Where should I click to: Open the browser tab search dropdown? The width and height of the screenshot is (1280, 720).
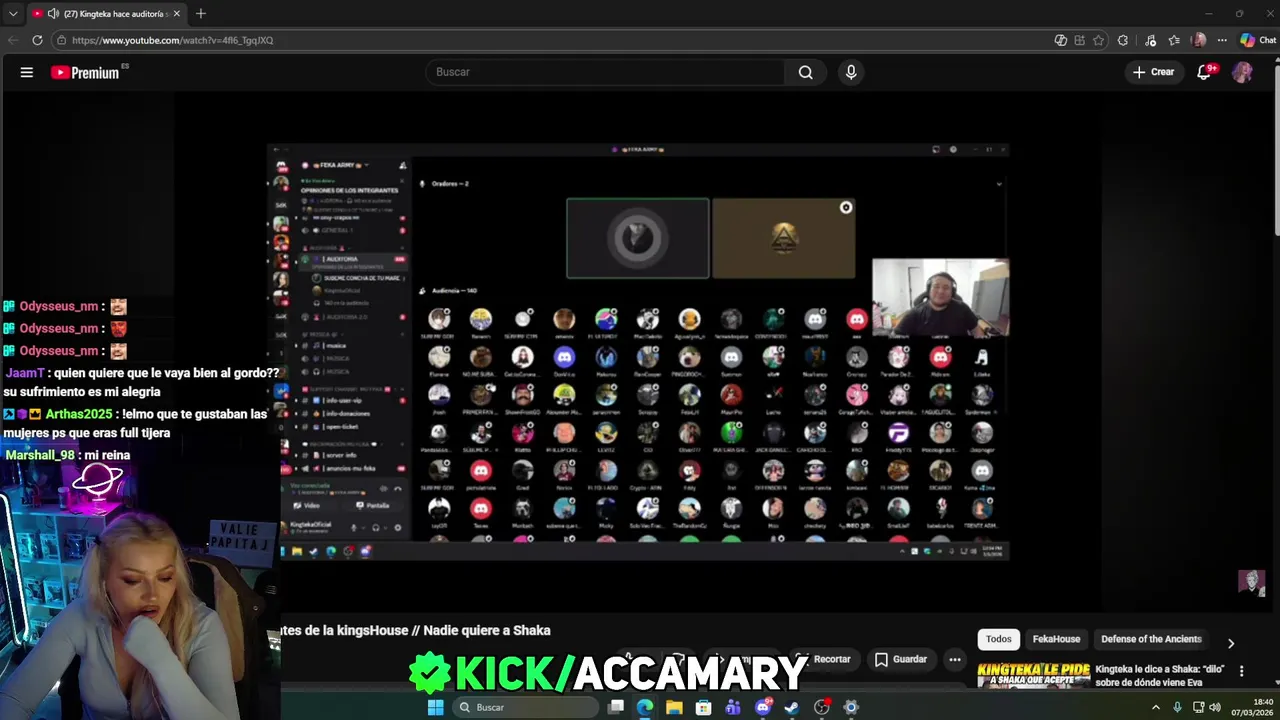pos(13,14)
